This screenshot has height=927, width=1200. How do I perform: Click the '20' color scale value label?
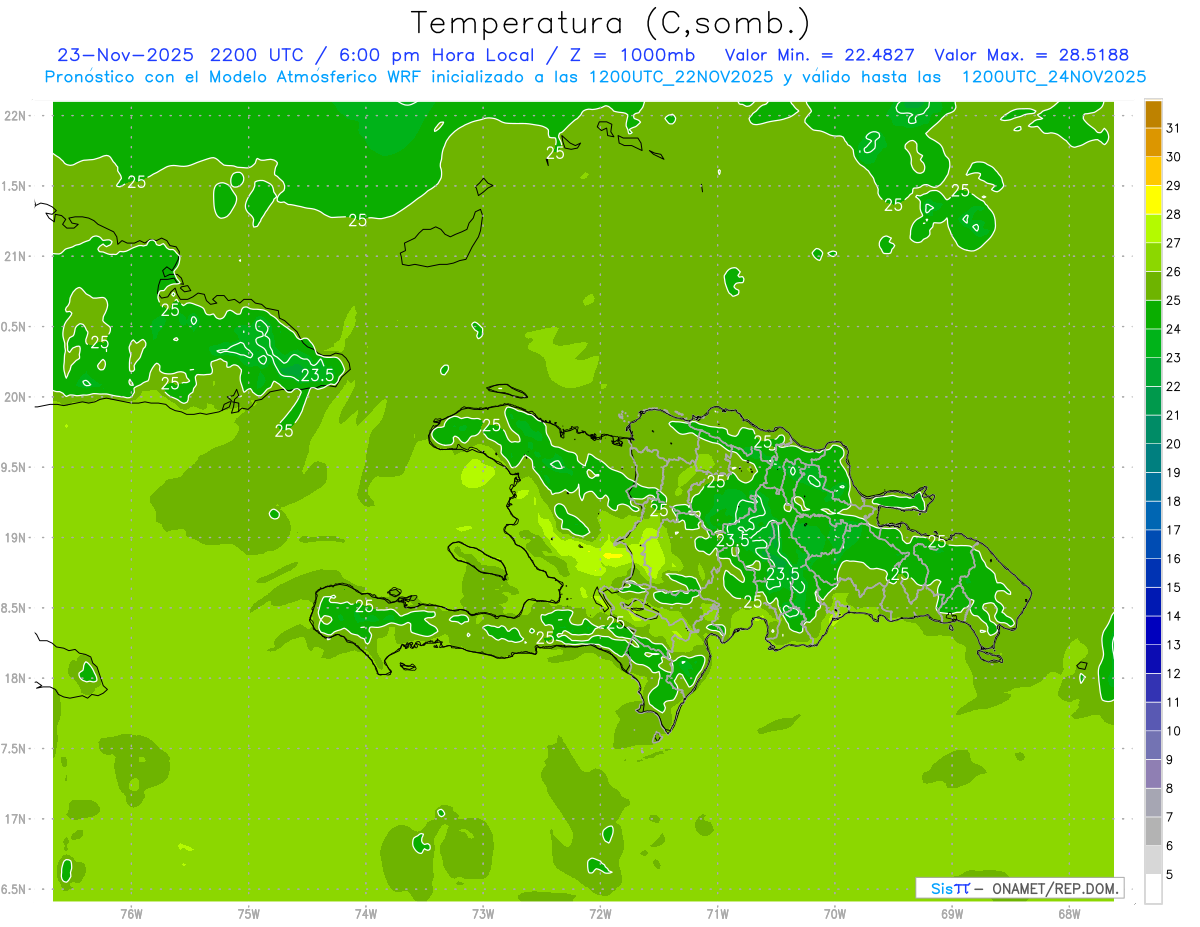pos(1174,444)
